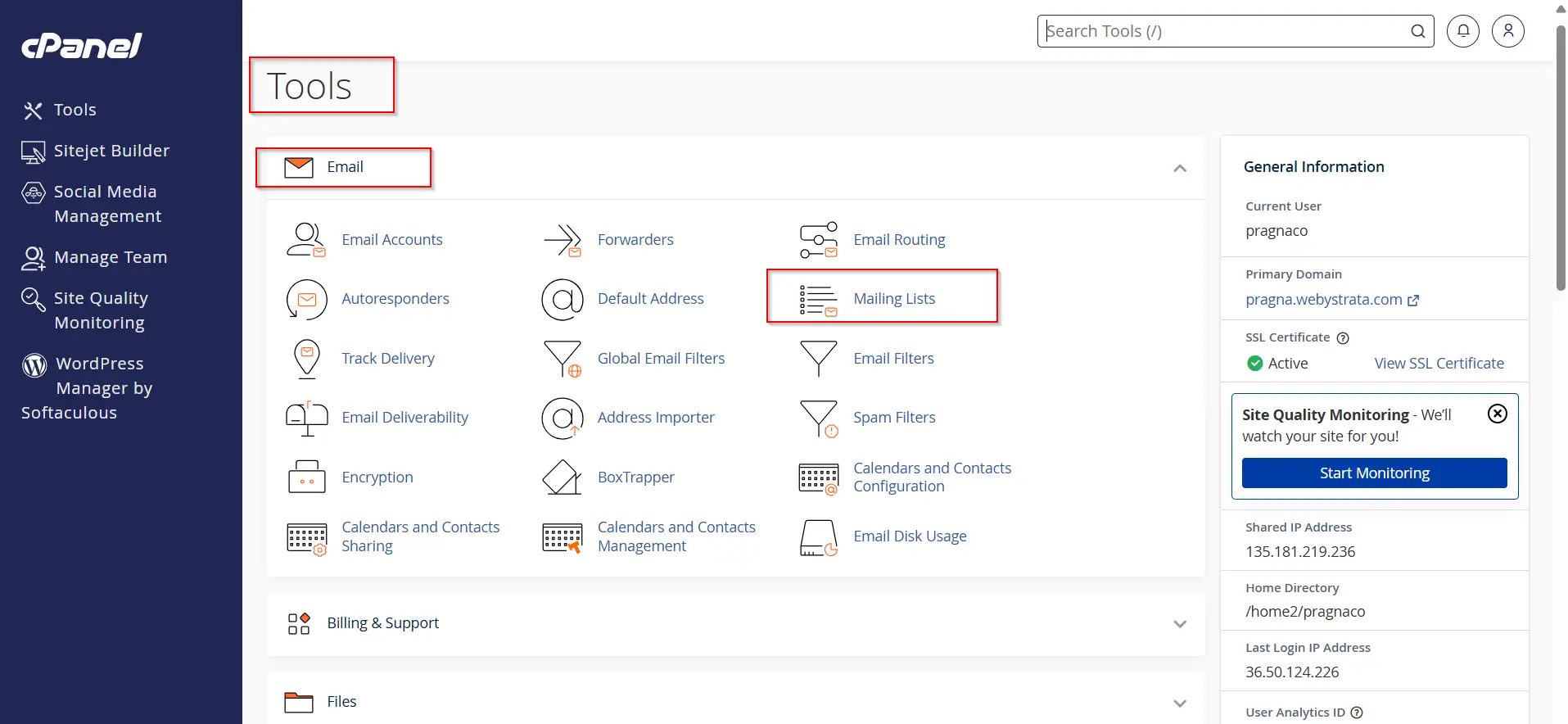Open Global Email Filters funnel icon

[x=563, y=359]
